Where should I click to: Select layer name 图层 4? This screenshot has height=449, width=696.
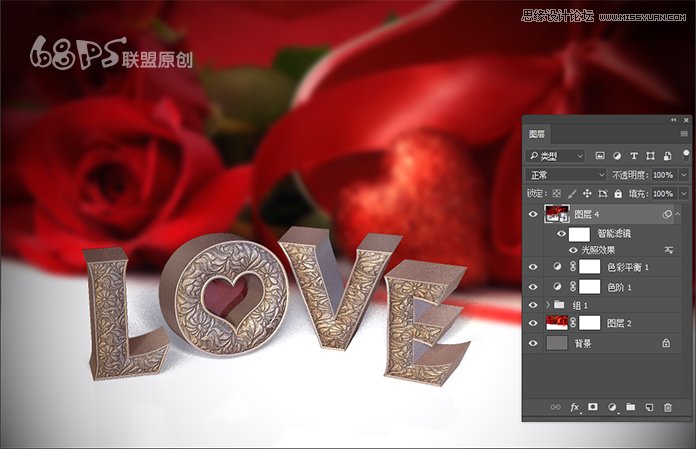(586, 214)
